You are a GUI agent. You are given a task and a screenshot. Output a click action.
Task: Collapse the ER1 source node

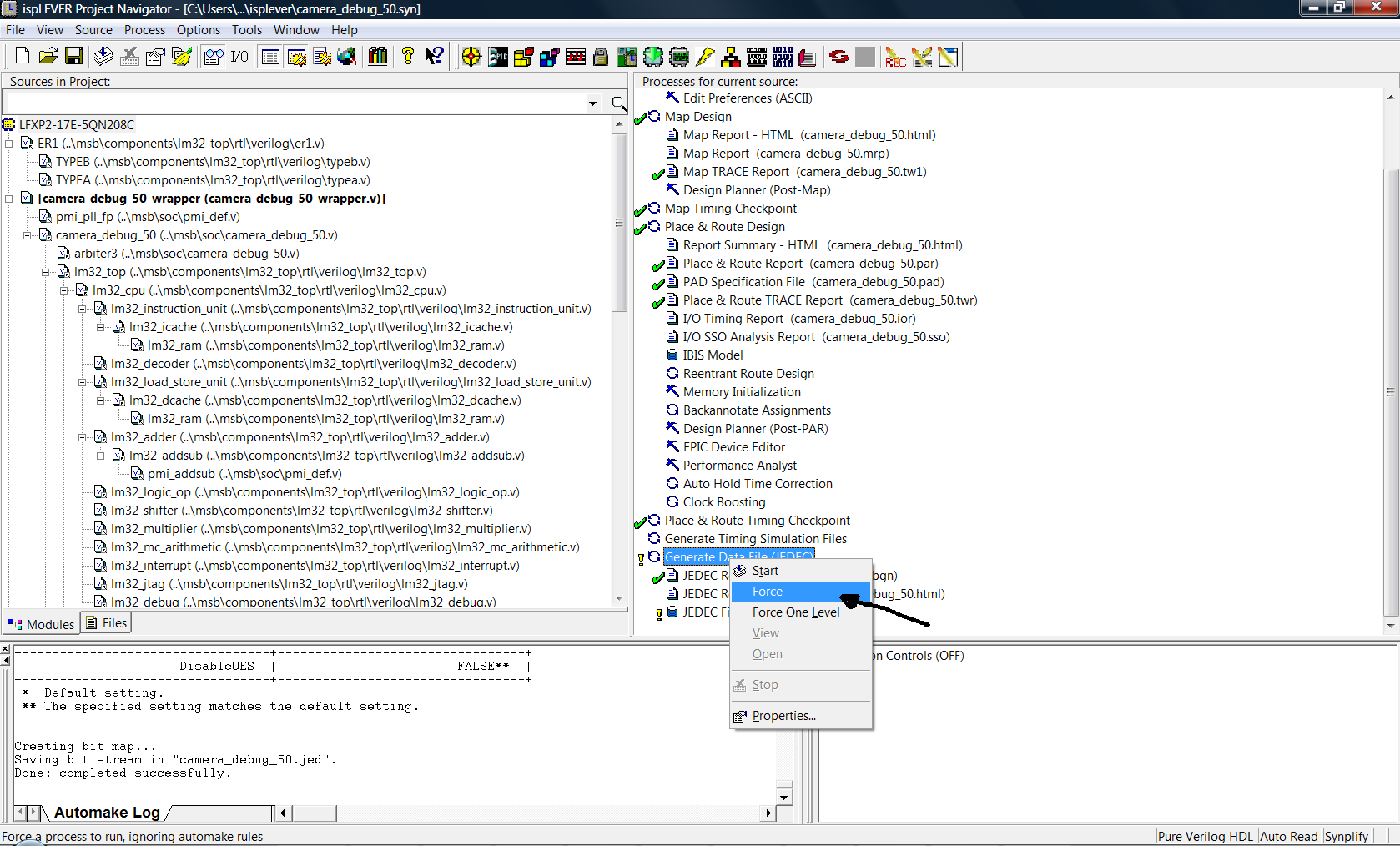tap(9, 144)
